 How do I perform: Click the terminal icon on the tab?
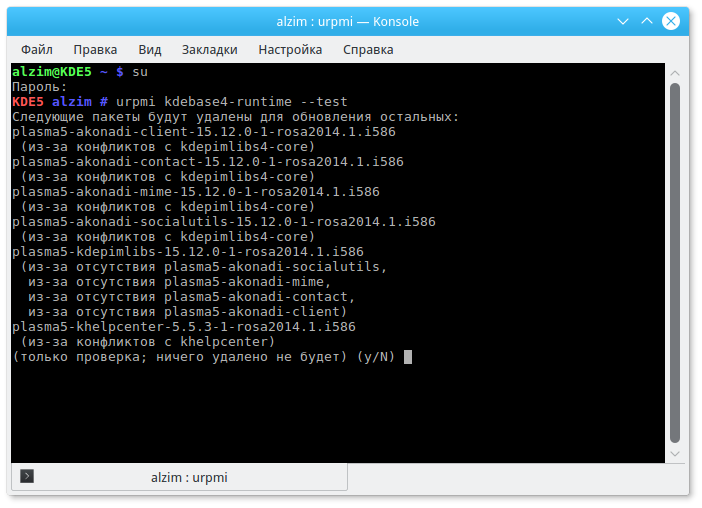pos(27,476)
